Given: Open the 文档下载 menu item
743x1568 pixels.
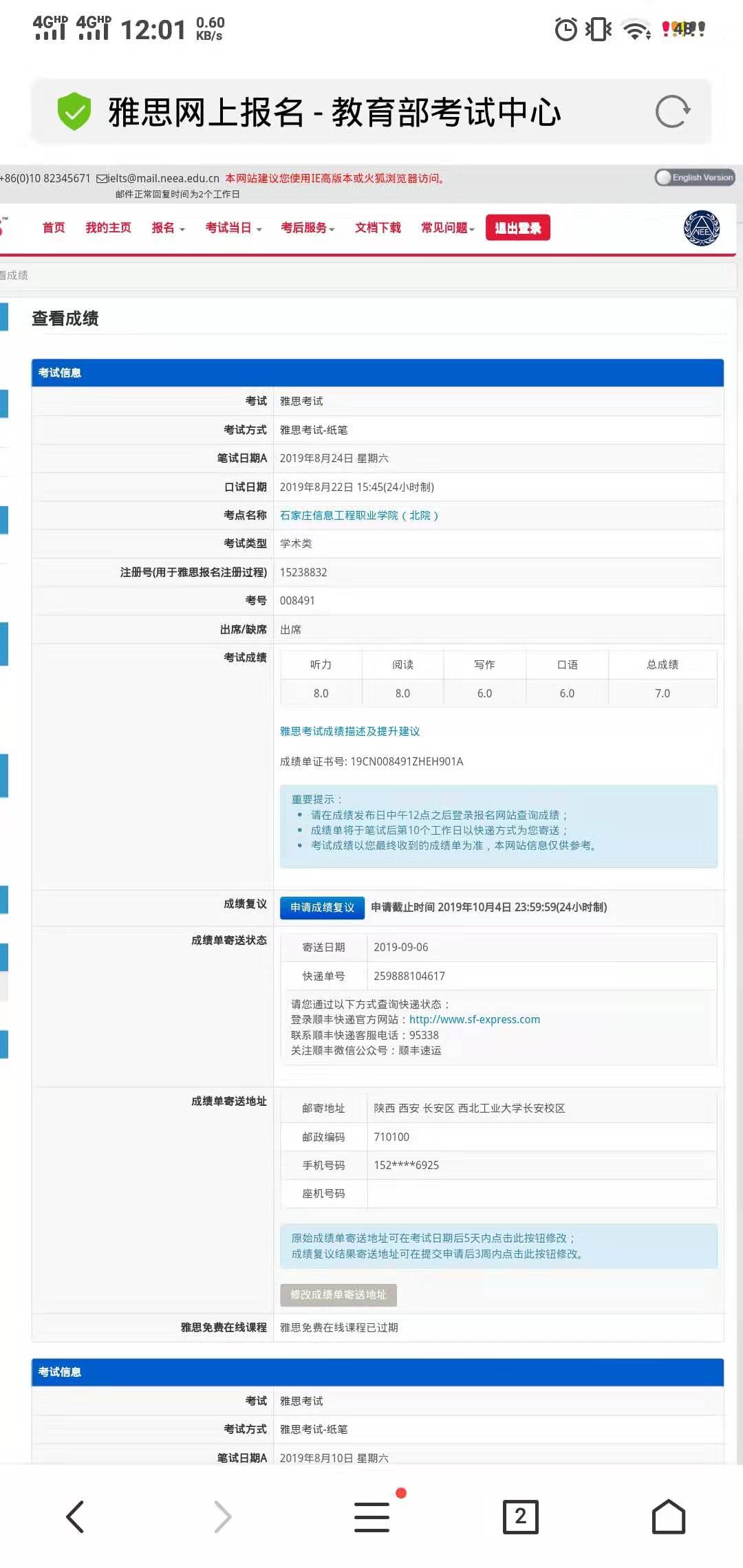Looking at the screenshot, I should tap(378, 228).
